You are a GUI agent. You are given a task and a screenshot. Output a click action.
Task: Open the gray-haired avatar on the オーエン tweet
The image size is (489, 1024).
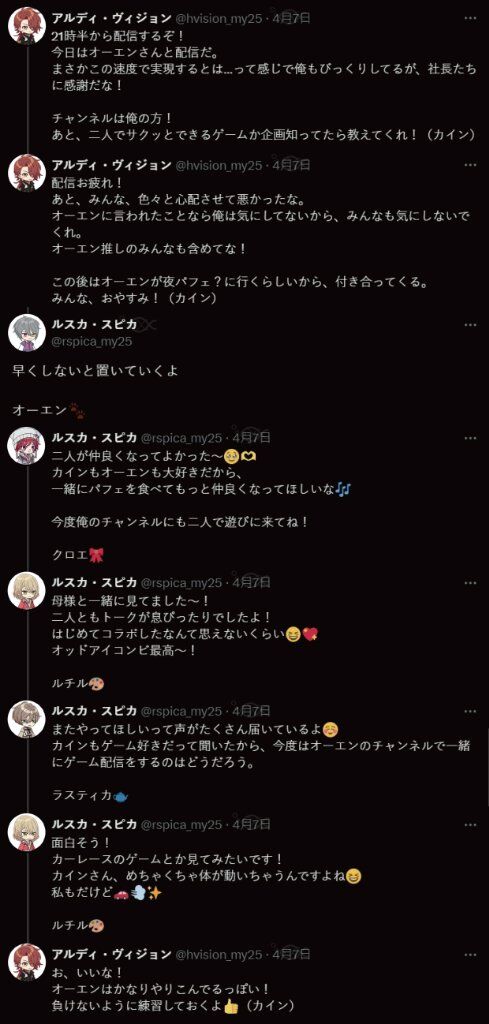click(26, 332)
